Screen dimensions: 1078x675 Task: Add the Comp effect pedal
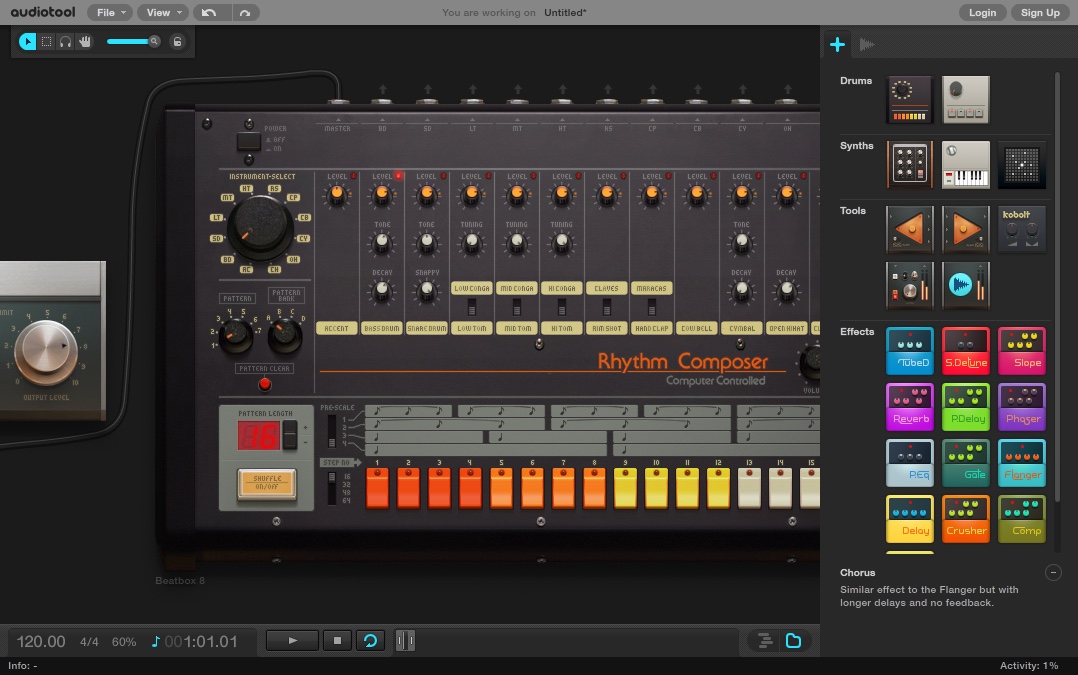click(x=1022, y=519)
